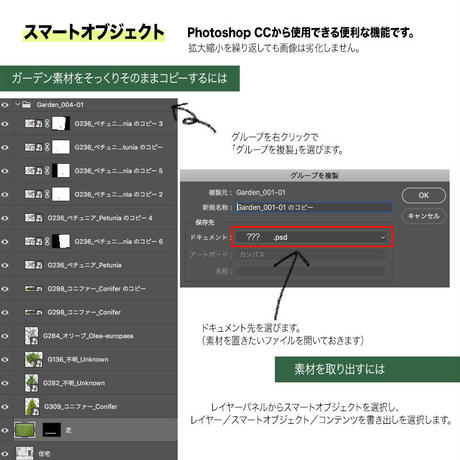460x460 pixels.
Task: Select the Petunia copy 4 layer row
Action: click(x=88, y=218)
